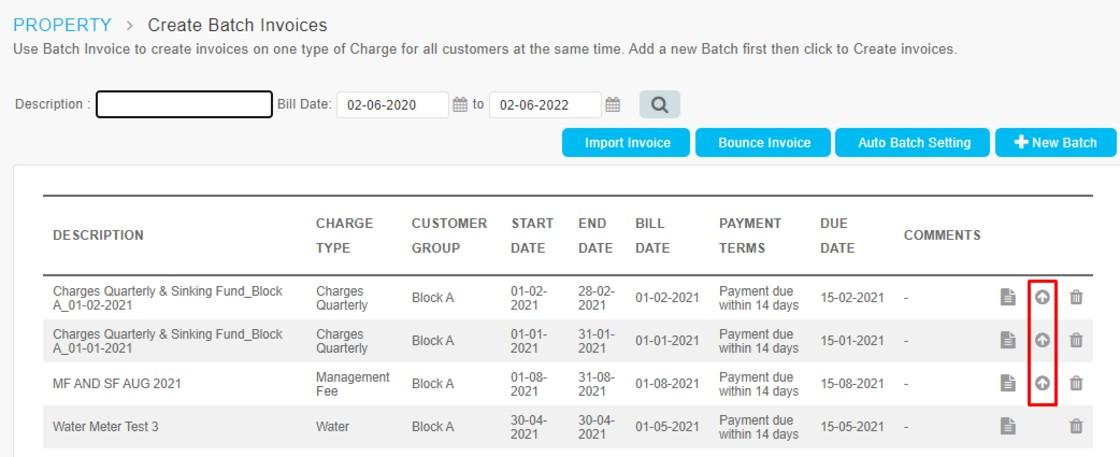Image resolution: width=1120 pixels, height=457 pixels.
Task: Click upload arrow for Block A_01-01-2021 batch
Action: point(1042,341)
